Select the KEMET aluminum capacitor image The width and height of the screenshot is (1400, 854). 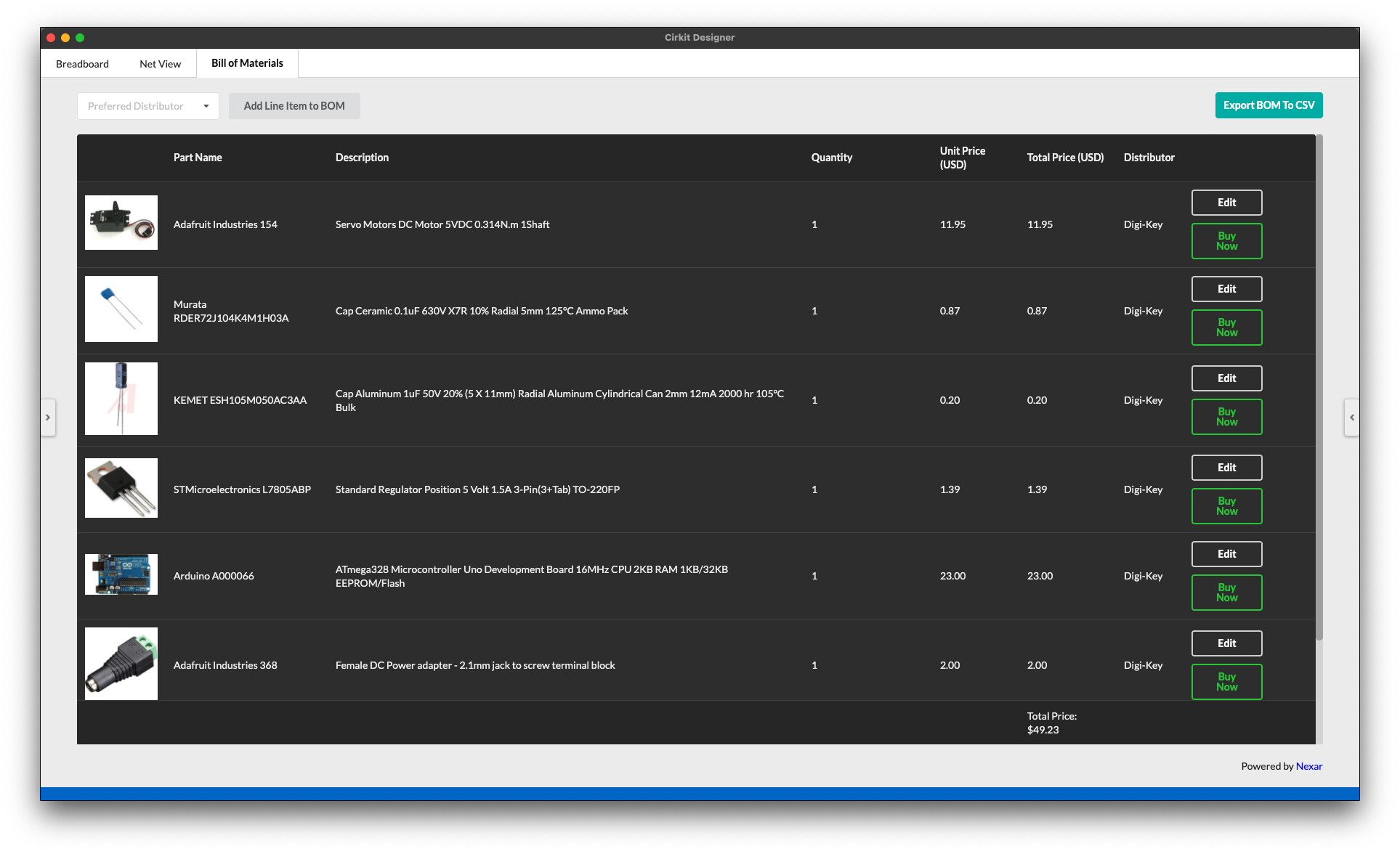point(121,398)
